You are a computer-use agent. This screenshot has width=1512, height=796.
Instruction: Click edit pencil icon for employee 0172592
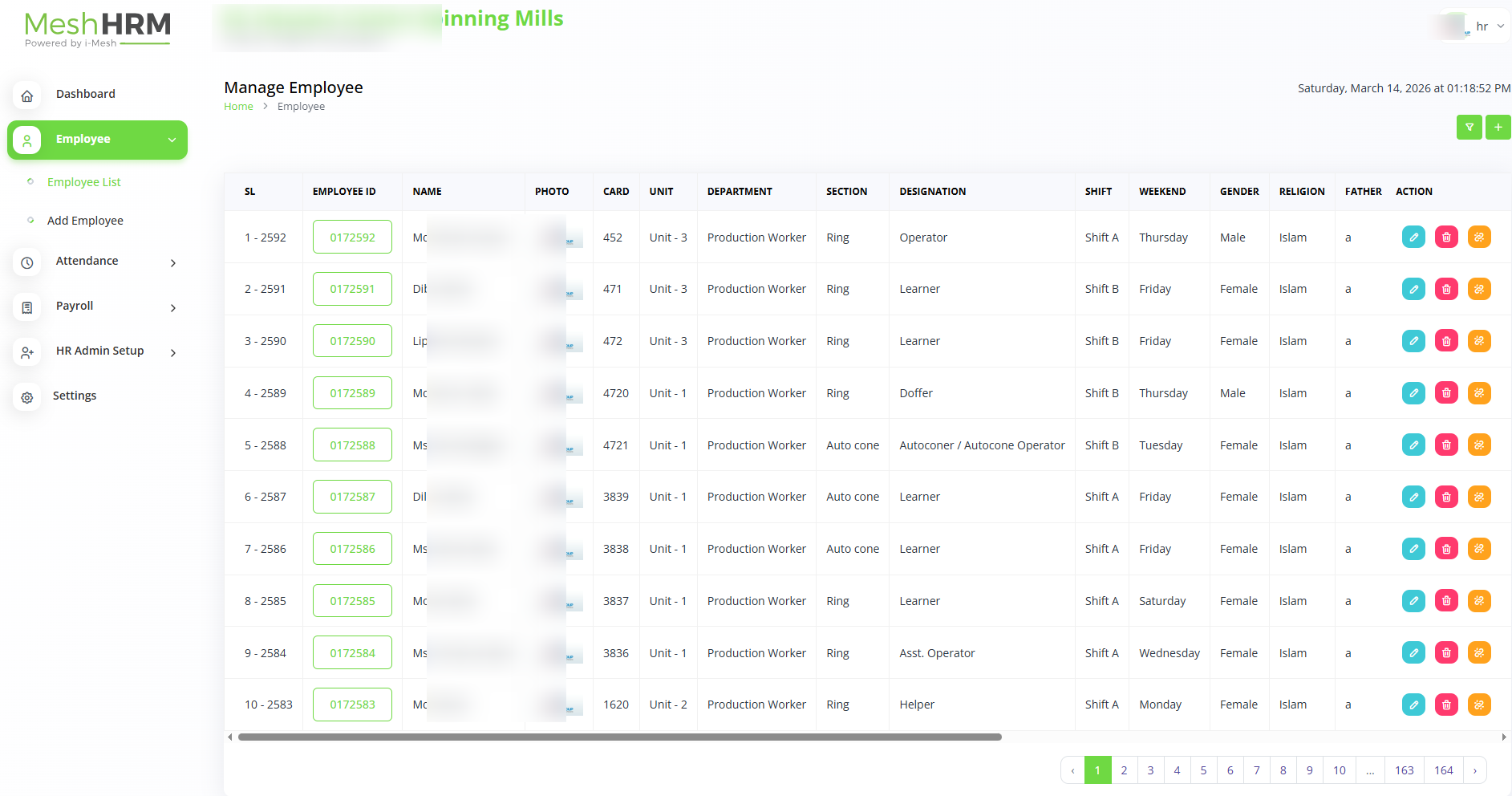[x=1413, y=238]
